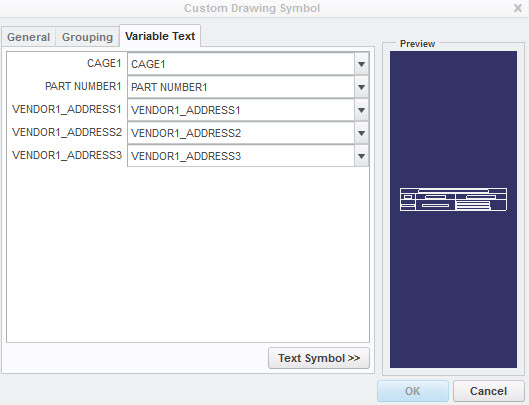
Task: Click into the CAGE1 text field
Action: [241, 64]
